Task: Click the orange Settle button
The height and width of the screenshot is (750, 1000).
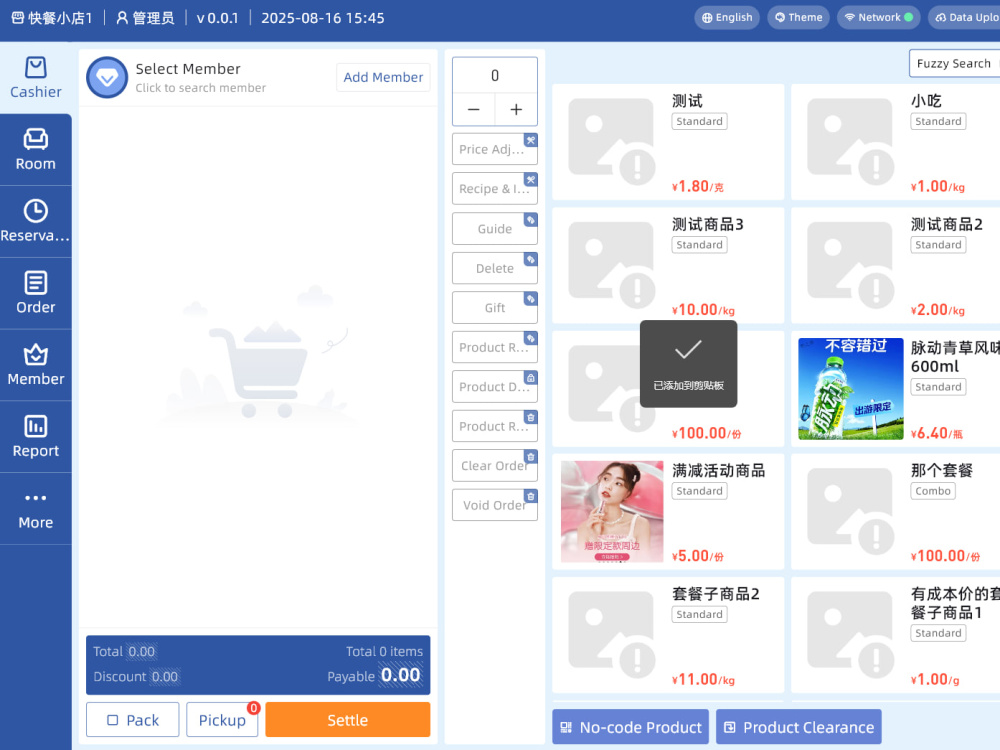Action: tap(348, 719)
